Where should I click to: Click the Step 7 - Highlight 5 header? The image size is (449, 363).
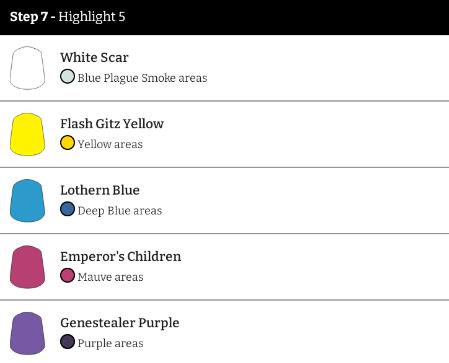tap(224, 17)
